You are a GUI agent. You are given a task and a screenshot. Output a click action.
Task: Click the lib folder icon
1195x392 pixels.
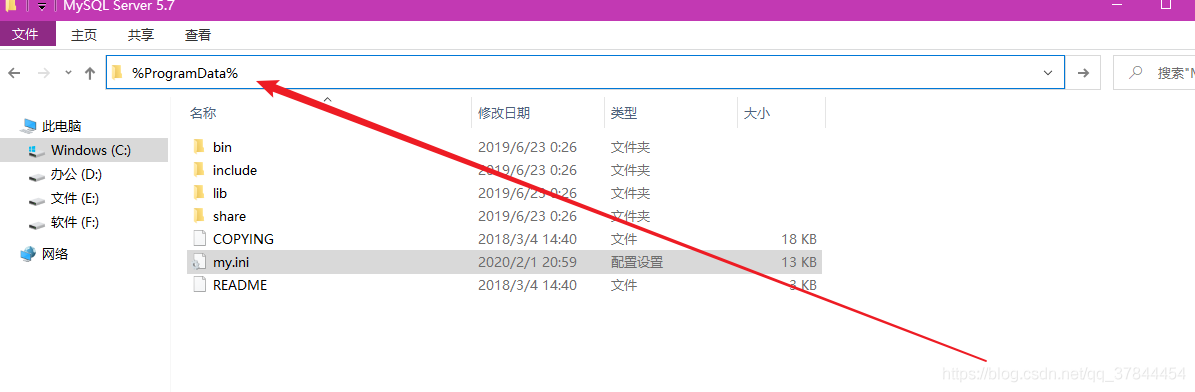tap(200, 192)
